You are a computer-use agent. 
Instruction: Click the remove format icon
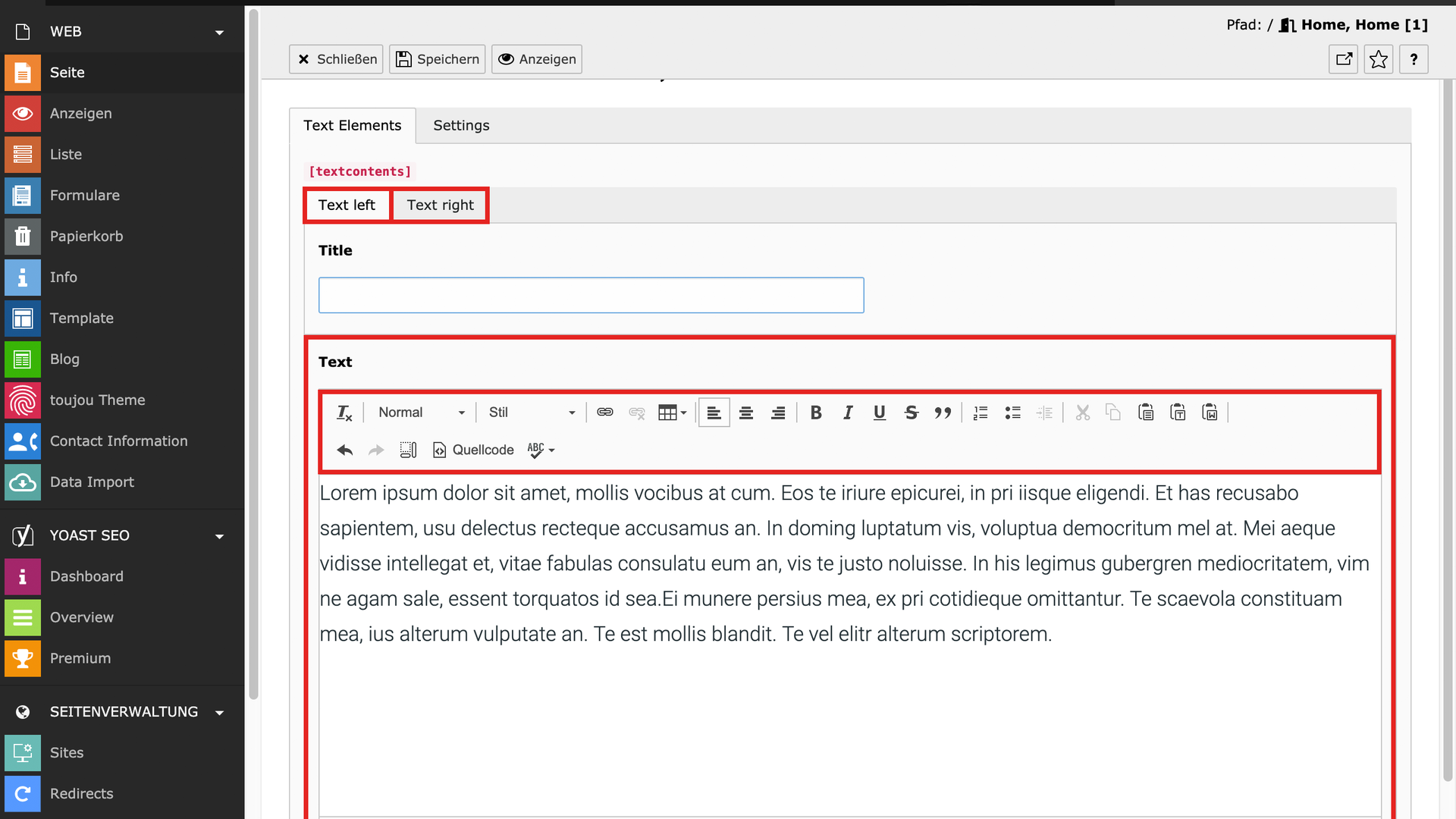344,413
